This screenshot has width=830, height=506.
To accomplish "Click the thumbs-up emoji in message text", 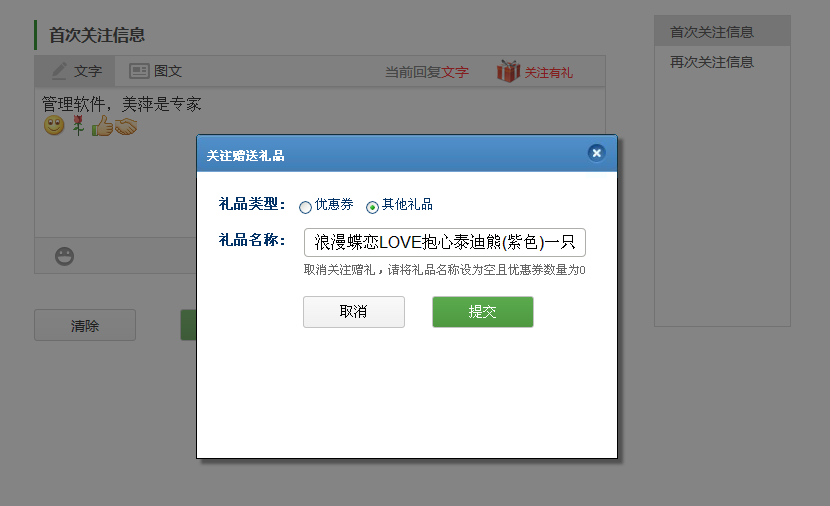I will click(x=102, y=126).
